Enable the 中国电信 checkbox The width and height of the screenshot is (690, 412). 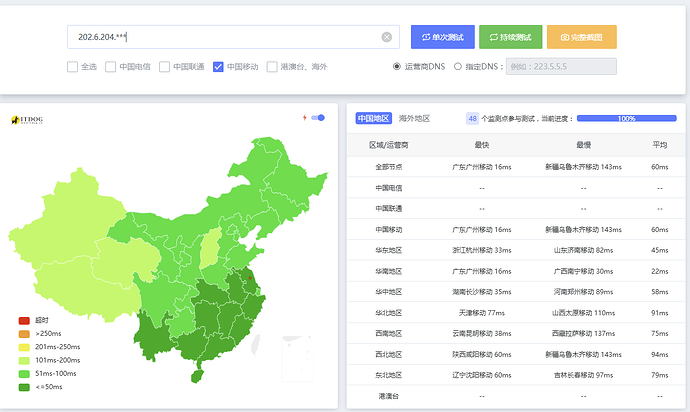112,67
